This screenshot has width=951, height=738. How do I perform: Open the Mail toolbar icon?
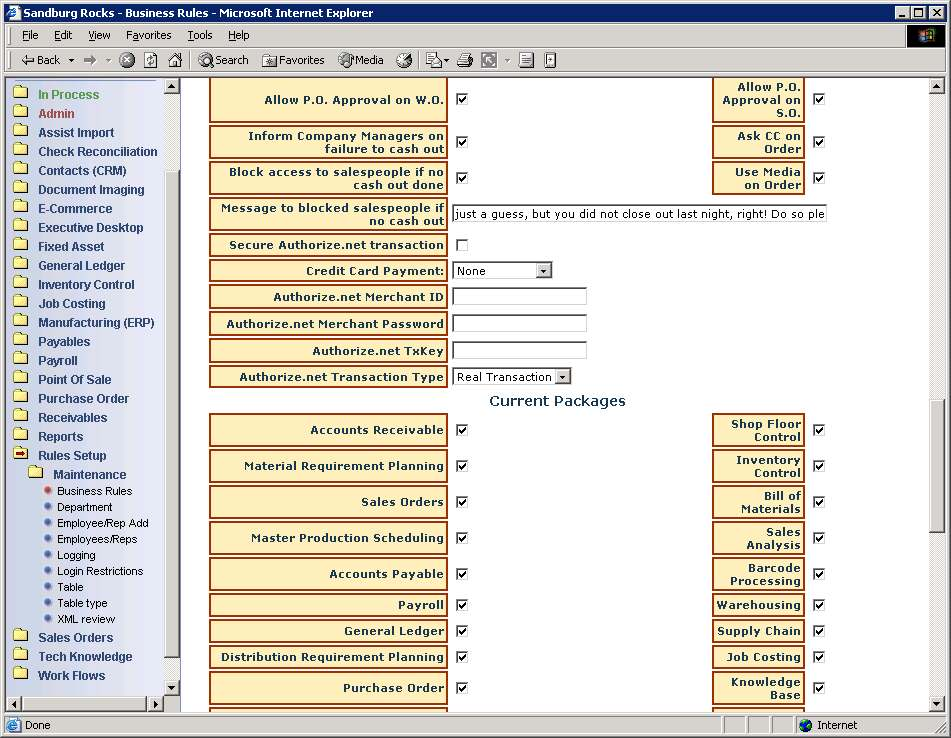(x=435, y=60)
